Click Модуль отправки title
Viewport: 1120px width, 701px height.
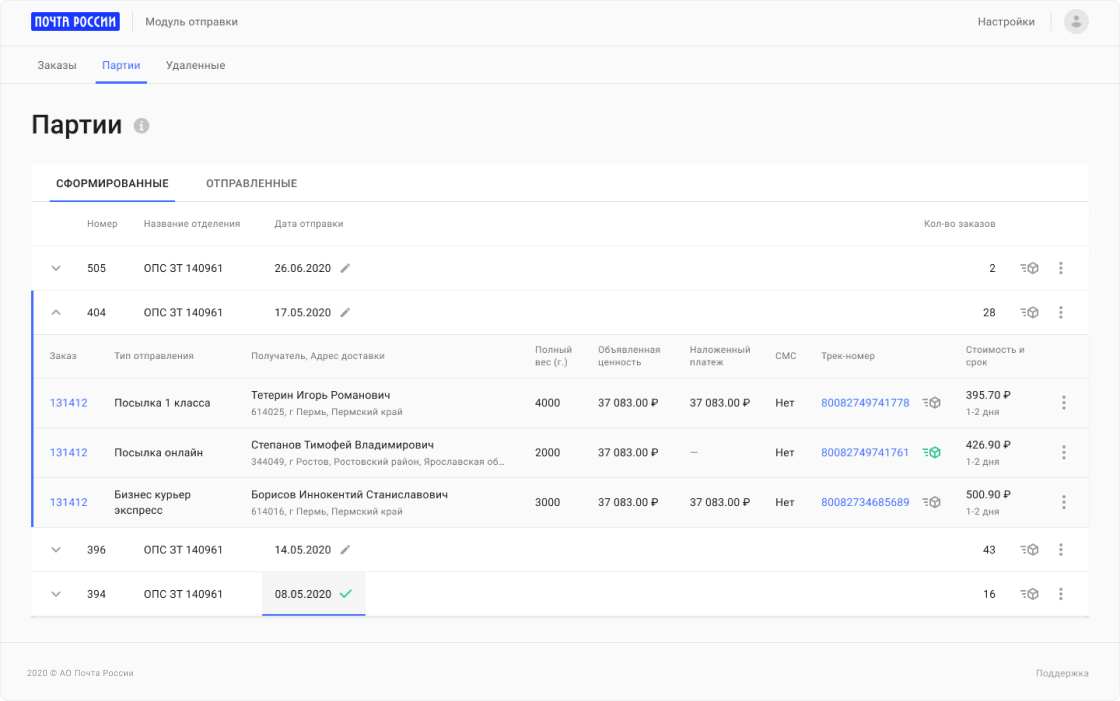(x=191, y=21)
